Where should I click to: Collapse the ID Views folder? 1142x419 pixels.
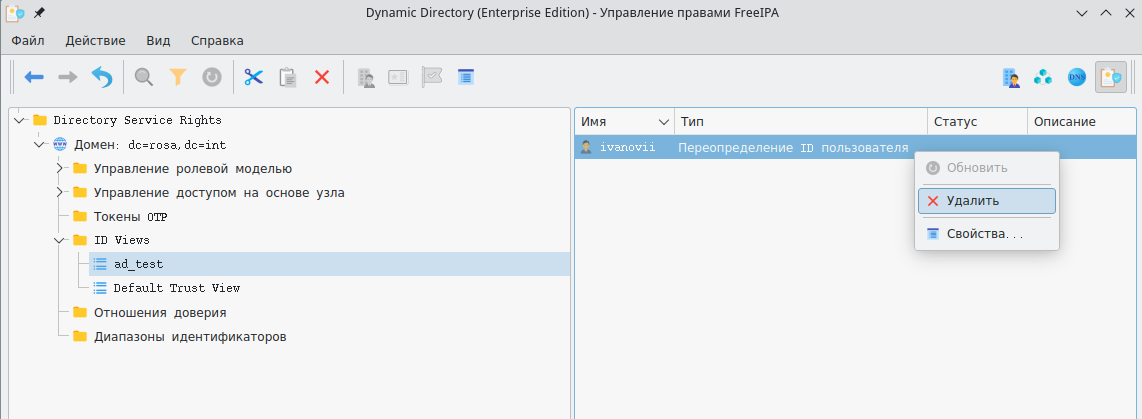point(60,240)
